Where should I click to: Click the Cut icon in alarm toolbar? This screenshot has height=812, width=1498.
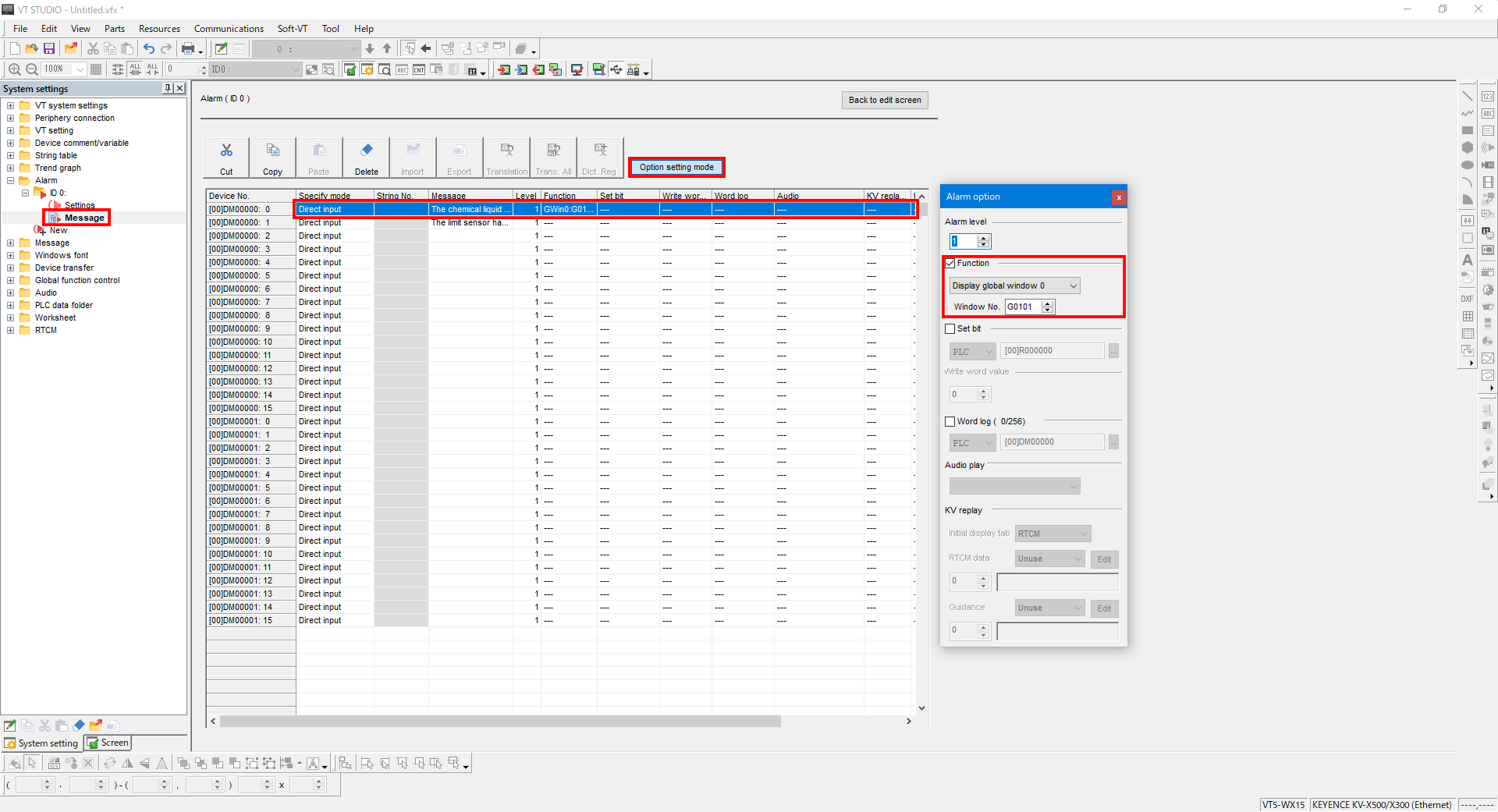tap(226, 158)
